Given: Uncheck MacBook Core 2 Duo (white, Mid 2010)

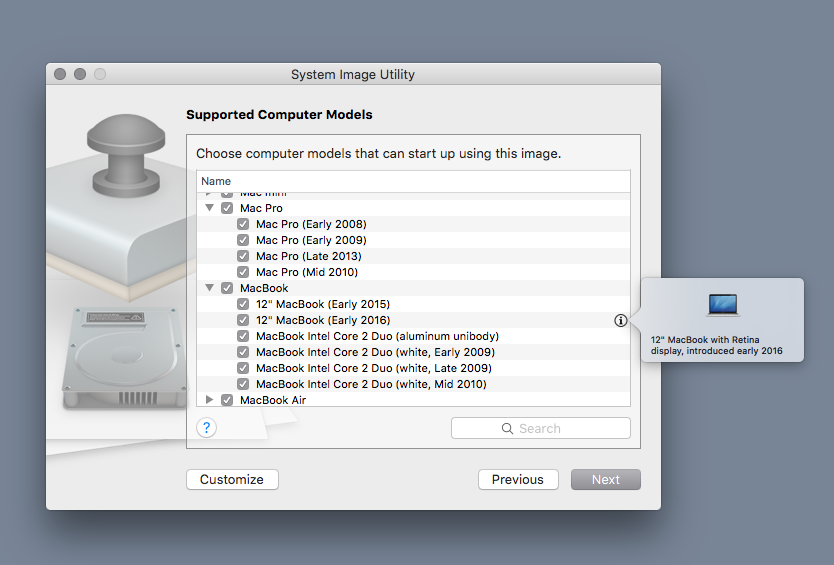Looking at the screenshot, I should click(x=243, y=384).
